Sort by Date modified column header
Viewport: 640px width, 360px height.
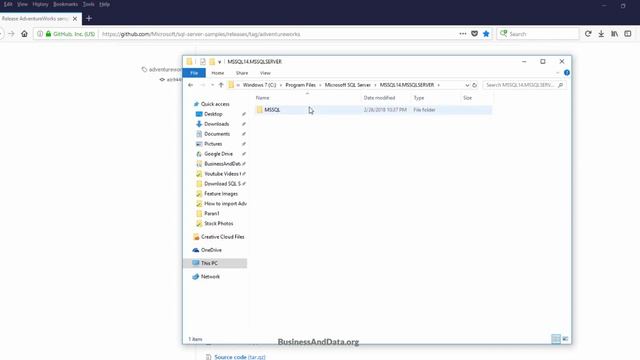click(x=379, y=98)
